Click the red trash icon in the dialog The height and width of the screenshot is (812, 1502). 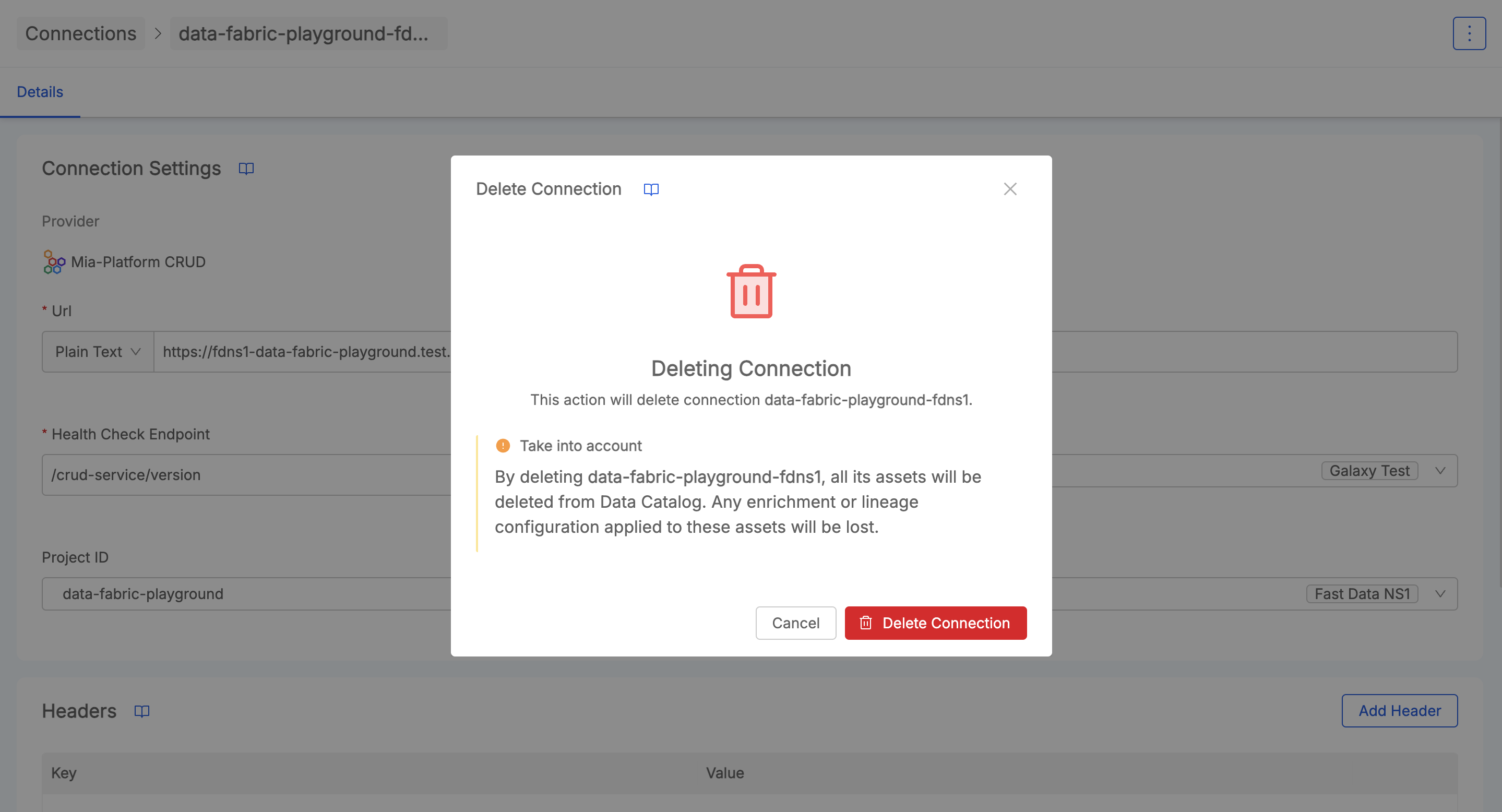[x=752, y=292]
